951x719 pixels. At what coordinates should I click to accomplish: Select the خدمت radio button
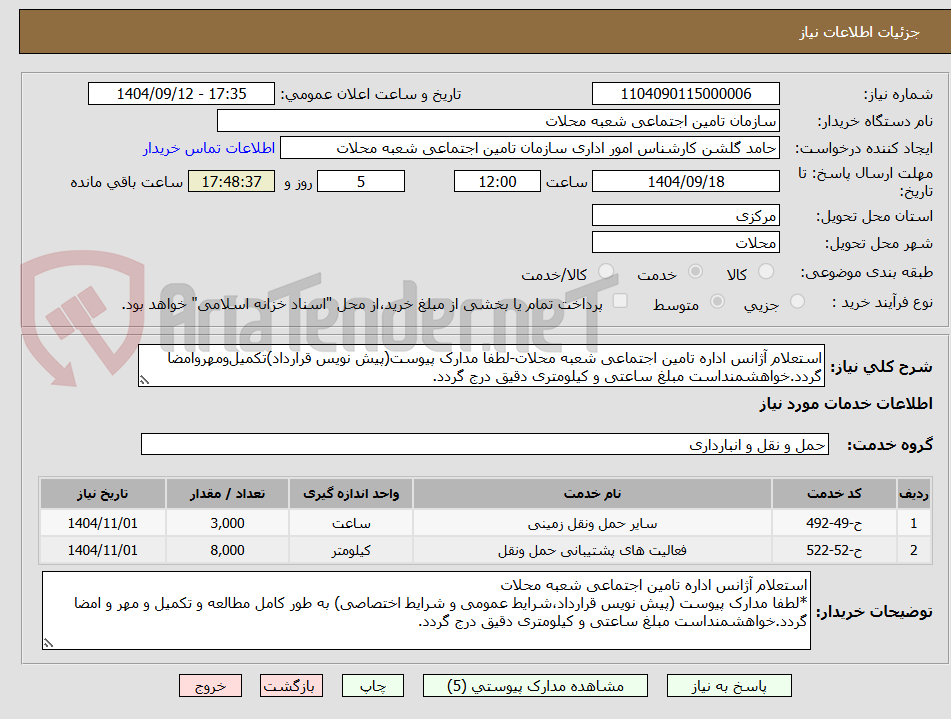click(x=695, y=271)
